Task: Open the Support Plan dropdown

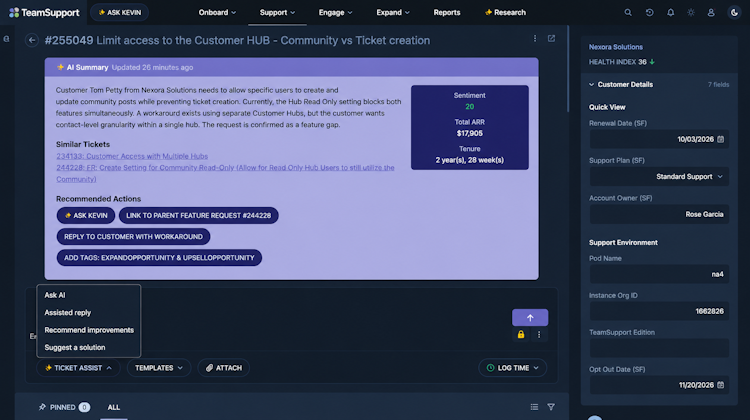Action: pyautogui.click(x=659, y=177)
